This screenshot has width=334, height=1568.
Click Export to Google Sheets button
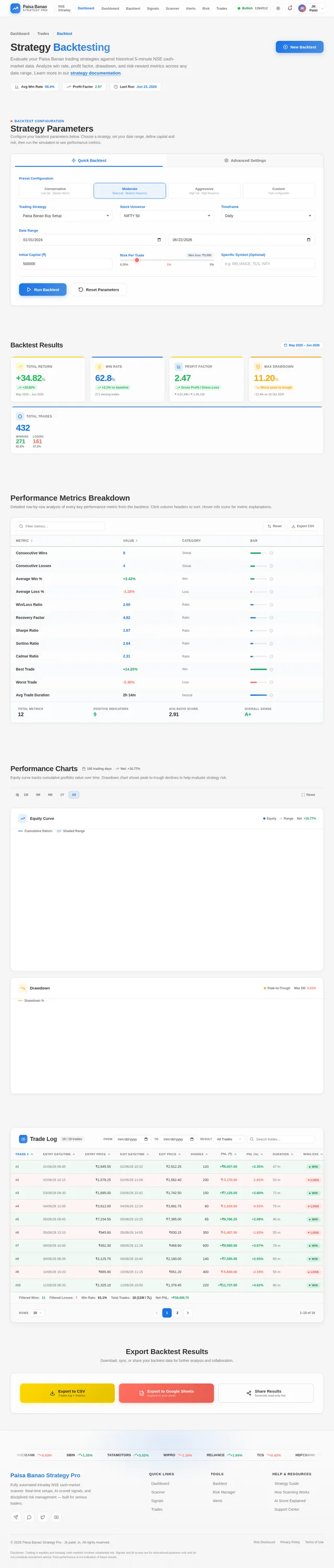click(166, 1393)
